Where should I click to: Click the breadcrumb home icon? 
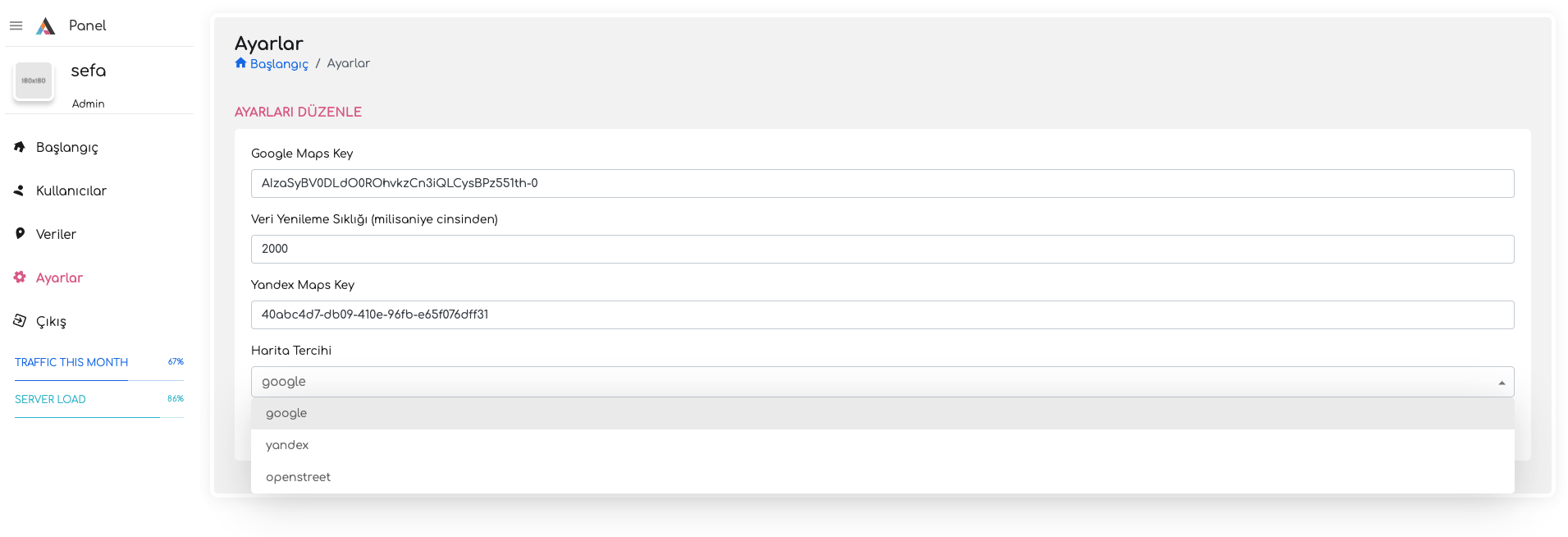pyautogui.click(x=240, y=63)
